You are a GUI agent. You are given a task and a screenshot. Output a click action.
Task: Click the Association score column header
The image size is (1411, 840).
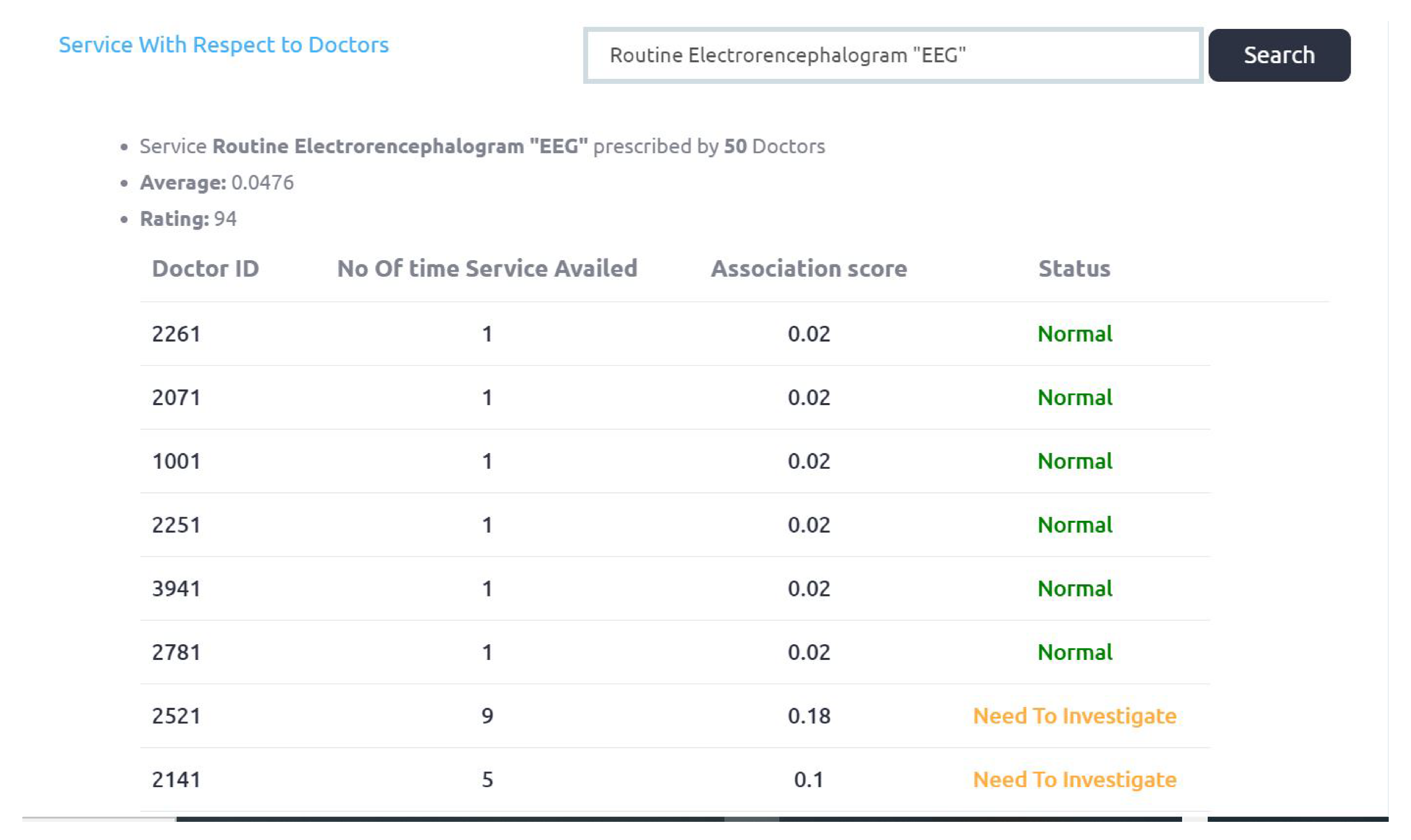808,268
